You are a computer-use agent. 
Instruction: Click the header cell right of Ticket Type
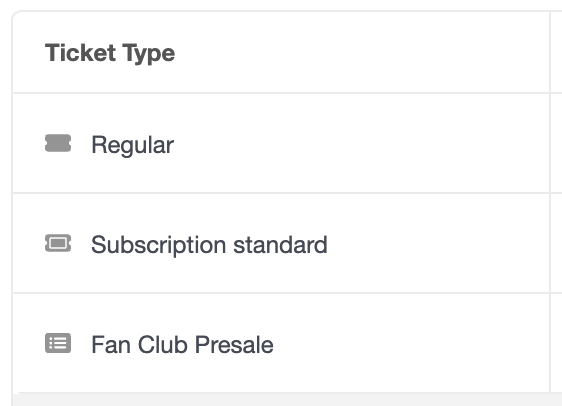pyautogui.click(x=557, y=52)
